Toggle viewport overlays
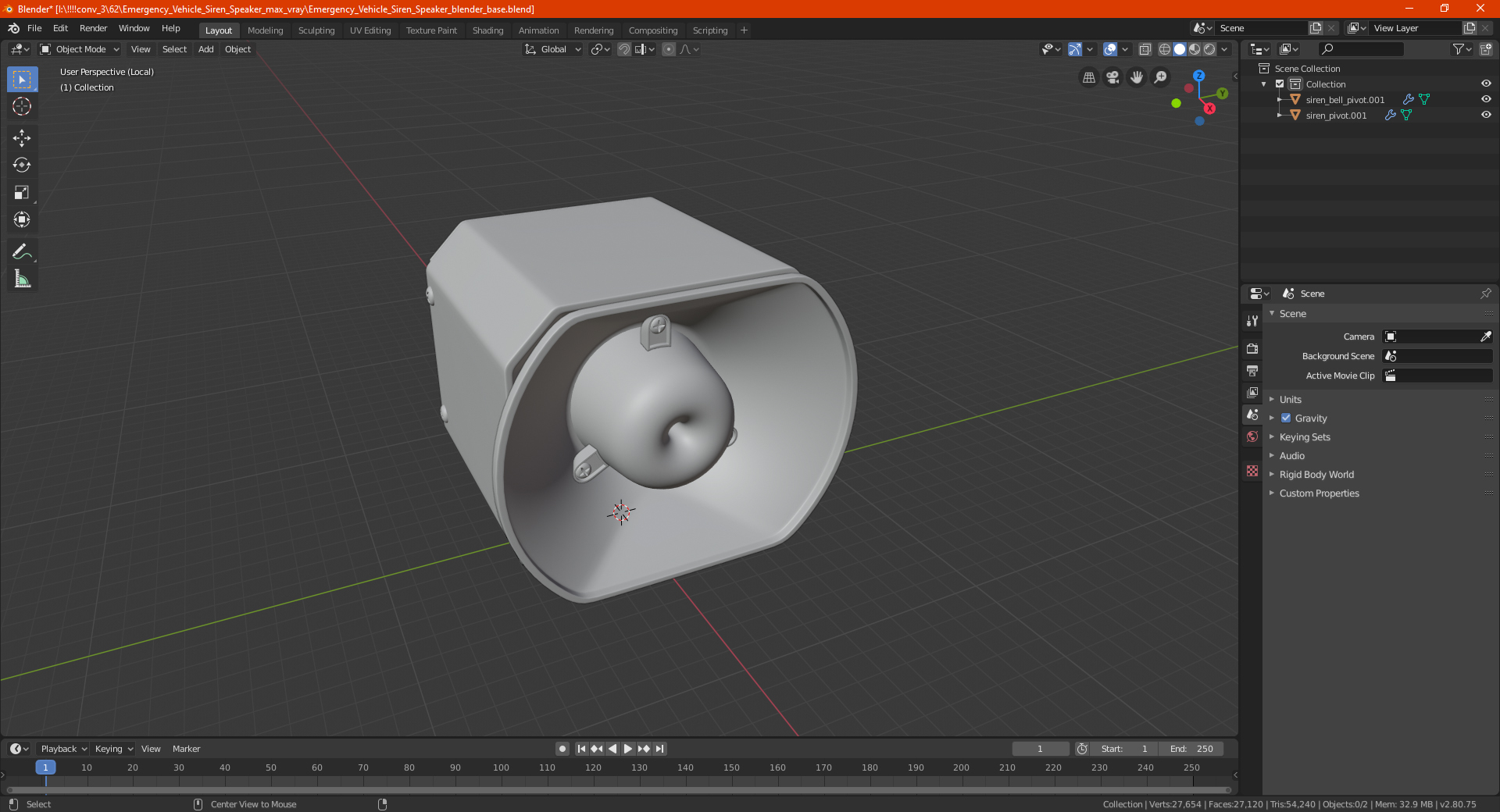 [1110, 49]
